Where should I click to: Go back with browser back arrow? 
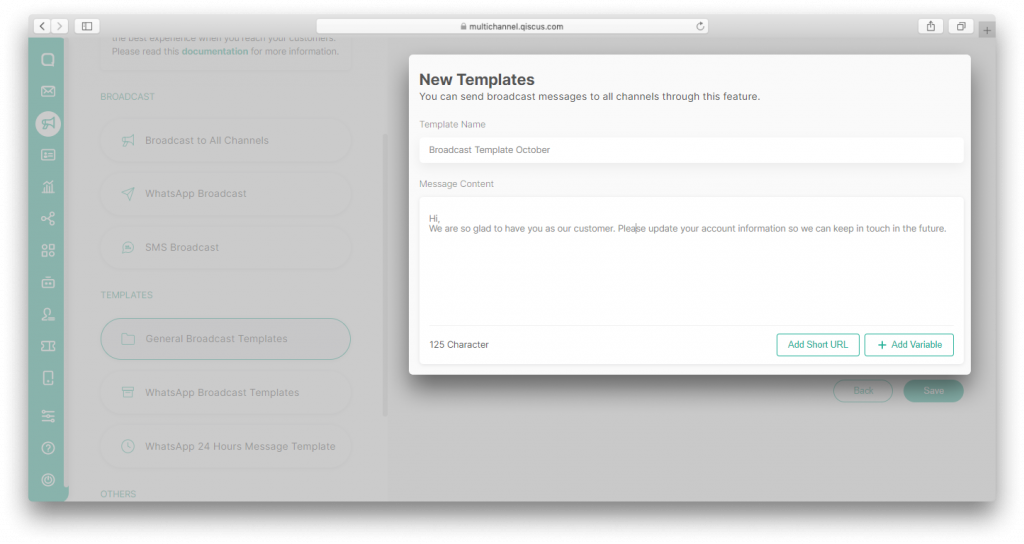click(x=42, y=26)
